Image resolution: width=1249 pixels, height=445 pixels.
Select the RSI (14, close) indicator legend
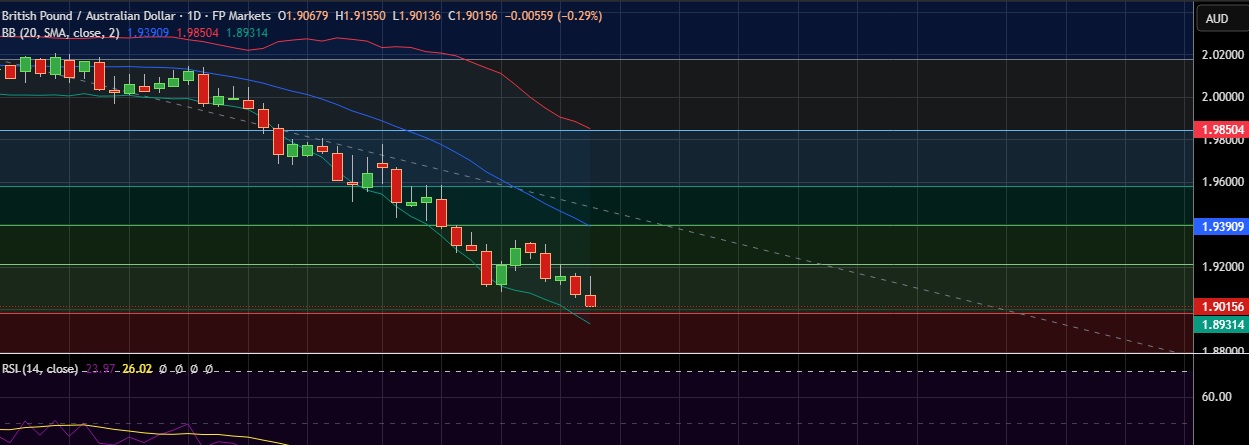pos(40,369)
